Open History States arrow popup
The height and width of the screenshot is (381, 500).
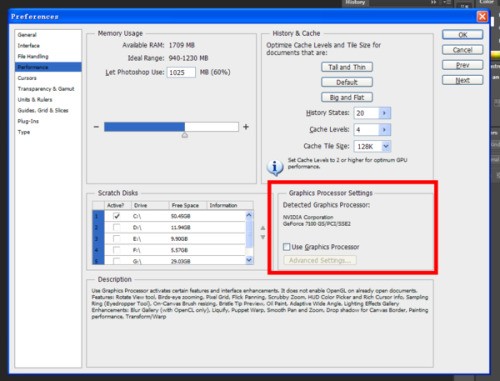click(x=385, y=113)
